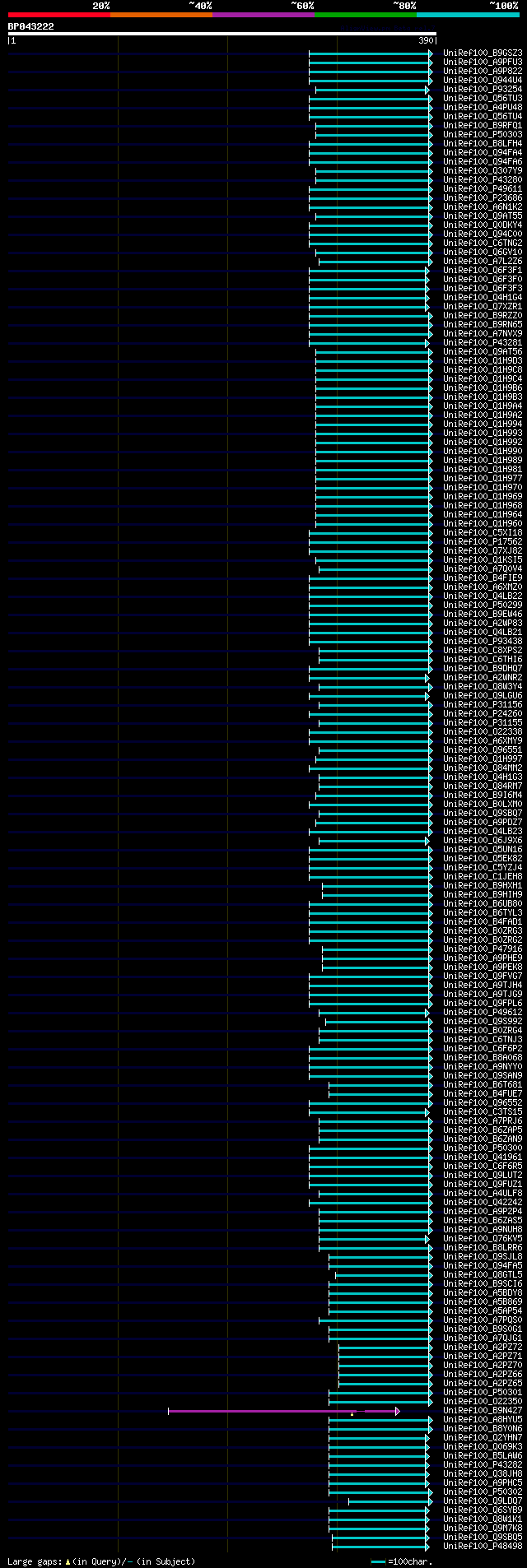Viewport: 527px width, 1568px height.
Task: Open hit UniRef100_P24260
Action: pyautogui.click(x=483, y=714)
